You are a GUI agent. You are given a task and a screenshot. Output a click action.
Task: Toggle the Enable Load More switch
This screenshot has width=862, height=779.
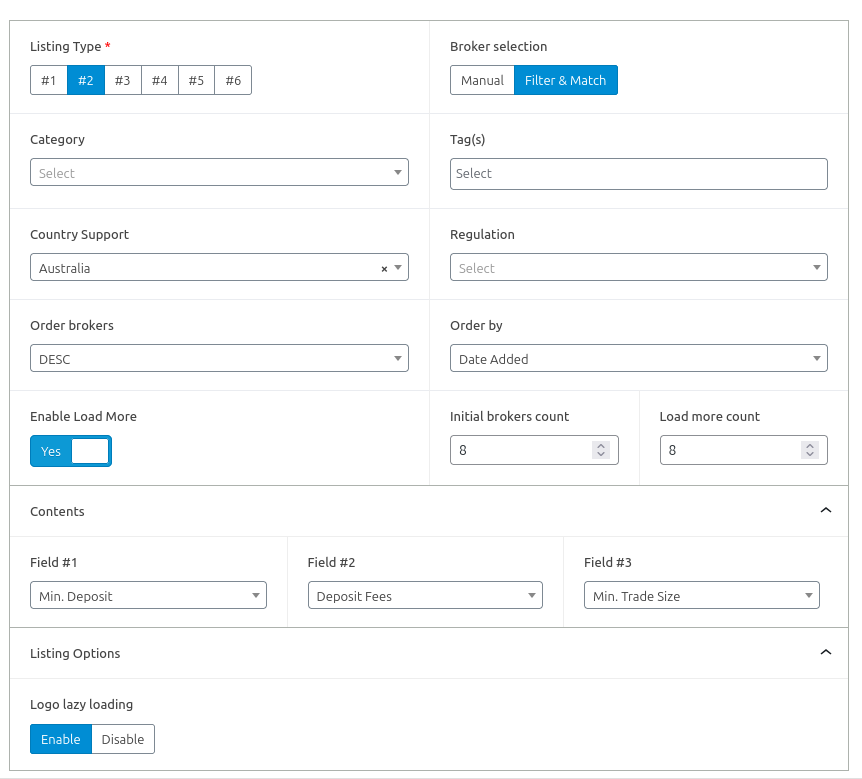coord(71,451)
